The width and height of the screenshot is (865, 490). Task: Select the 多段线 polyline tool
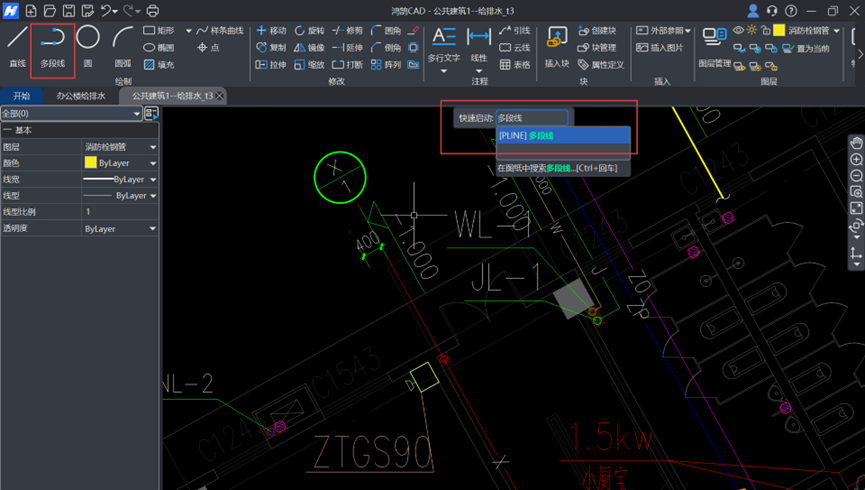point(53,46)
